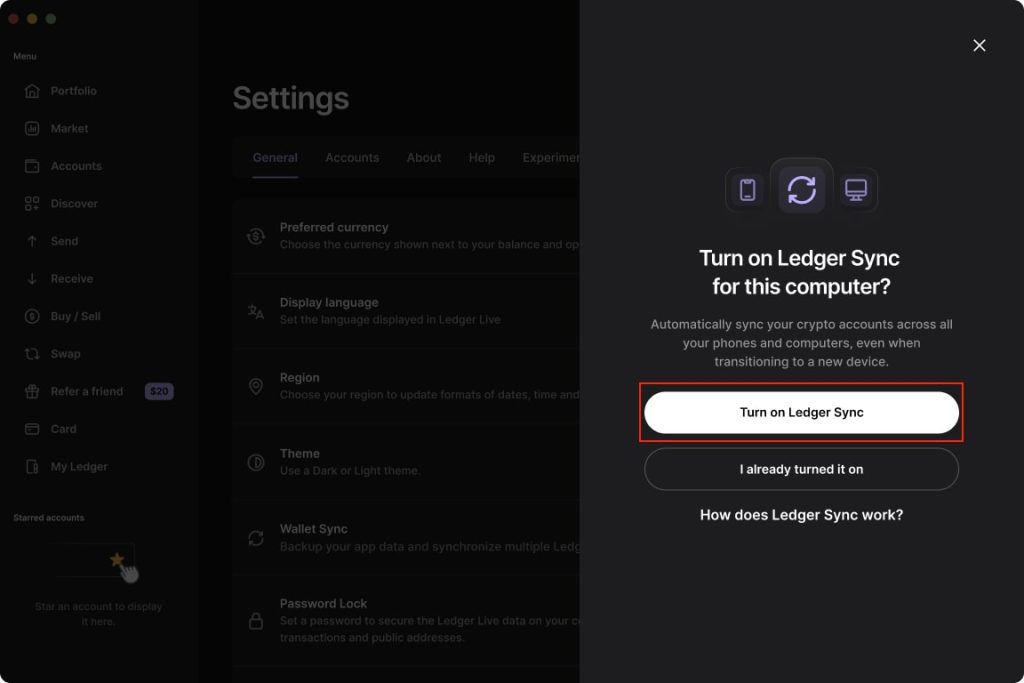
Task: Click the Card icon in sidebar
Action: pyautogui.click(x=32, y=429)
